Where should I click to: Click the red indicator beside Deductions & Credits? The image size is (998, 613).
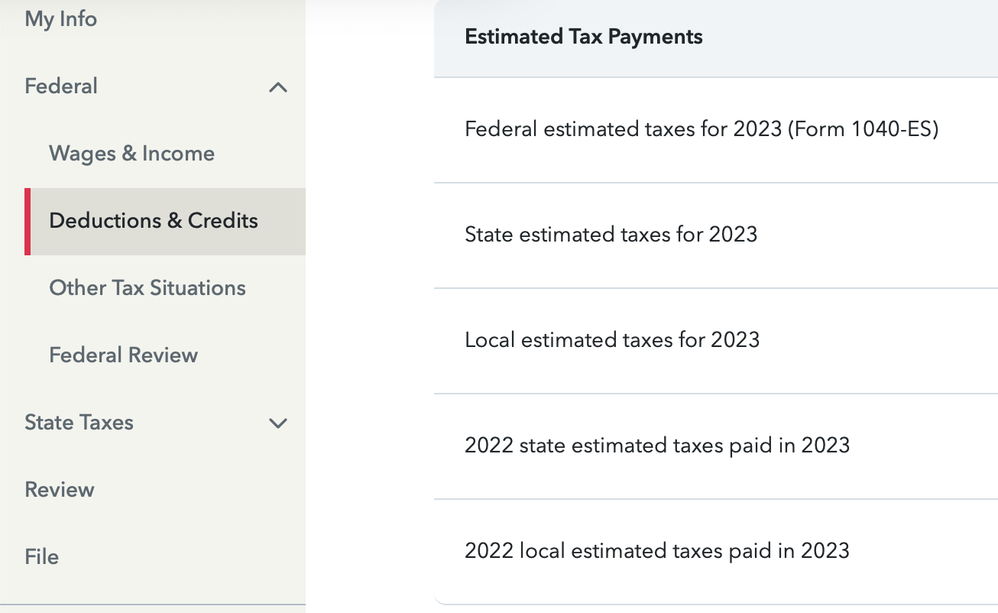pos(28,221)
